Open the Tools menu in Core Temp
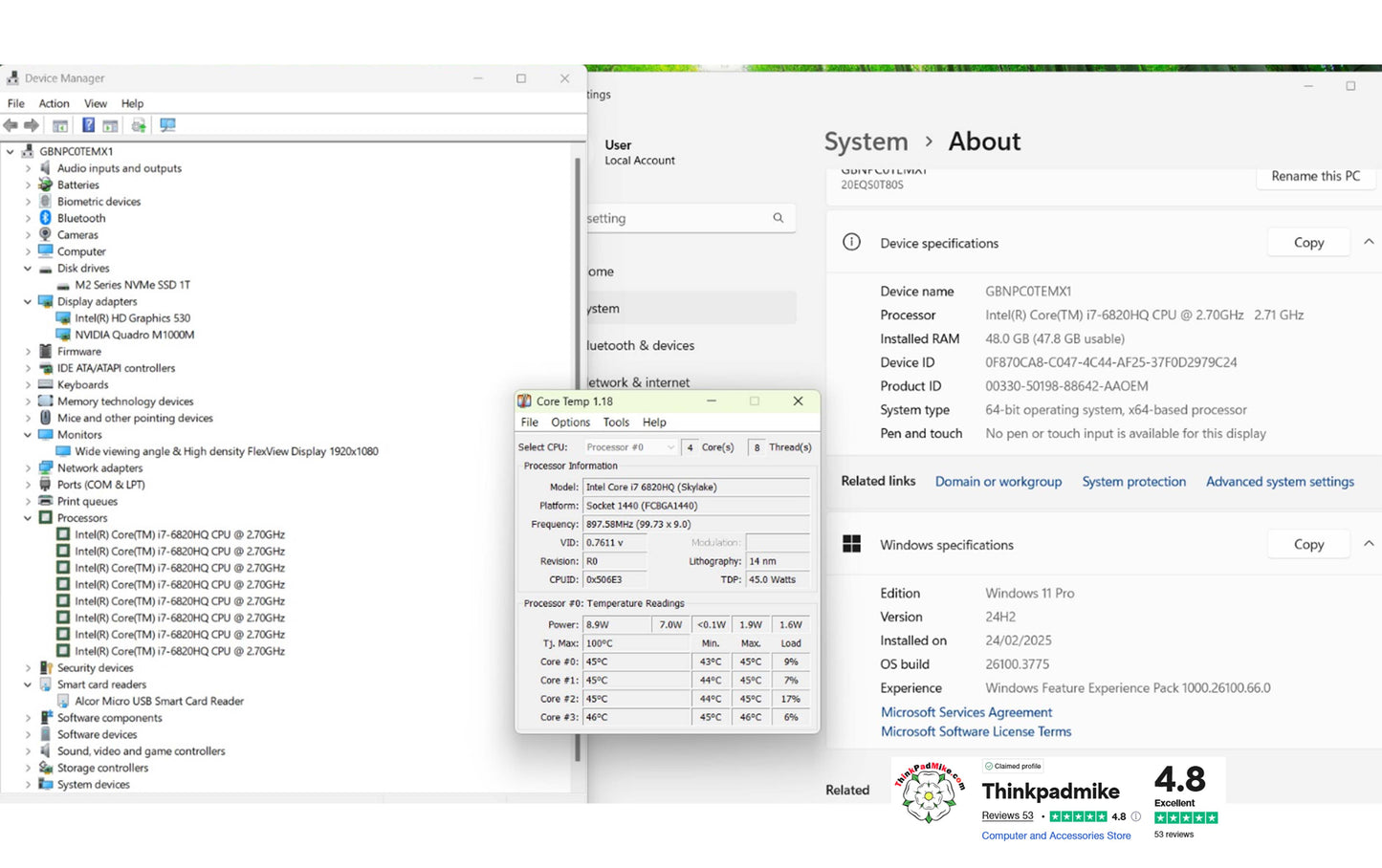 [616, 423]
